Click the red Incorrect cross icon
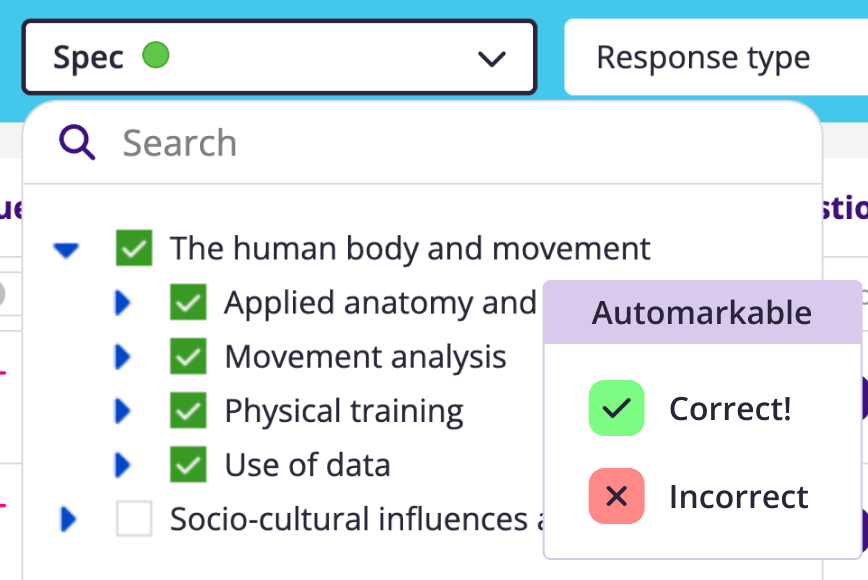This screenshot has width=868, height=580. (x=616, y=496)
